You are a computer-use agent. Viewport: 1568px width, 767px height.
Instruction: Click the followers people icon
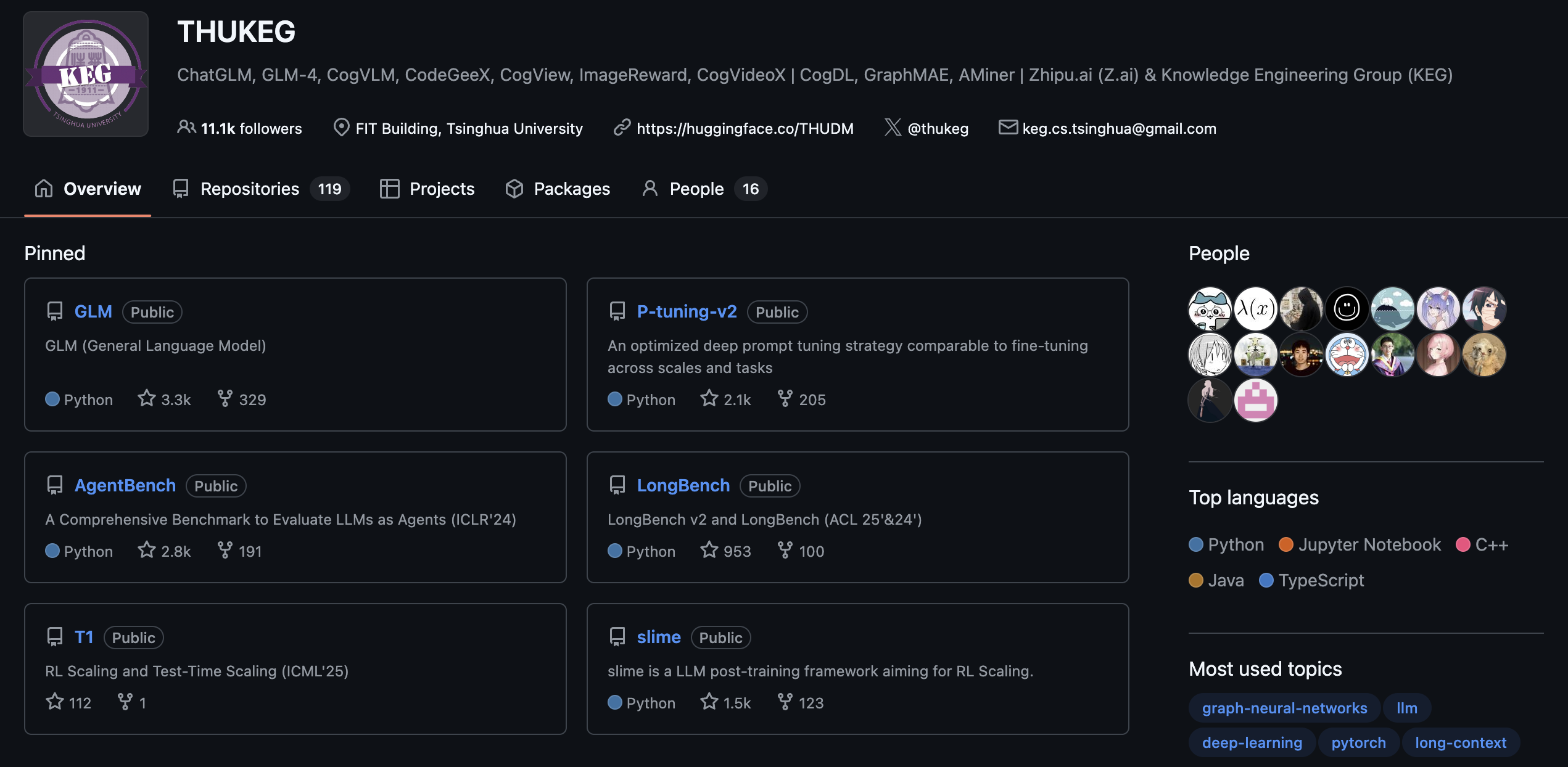click(186, 127)
